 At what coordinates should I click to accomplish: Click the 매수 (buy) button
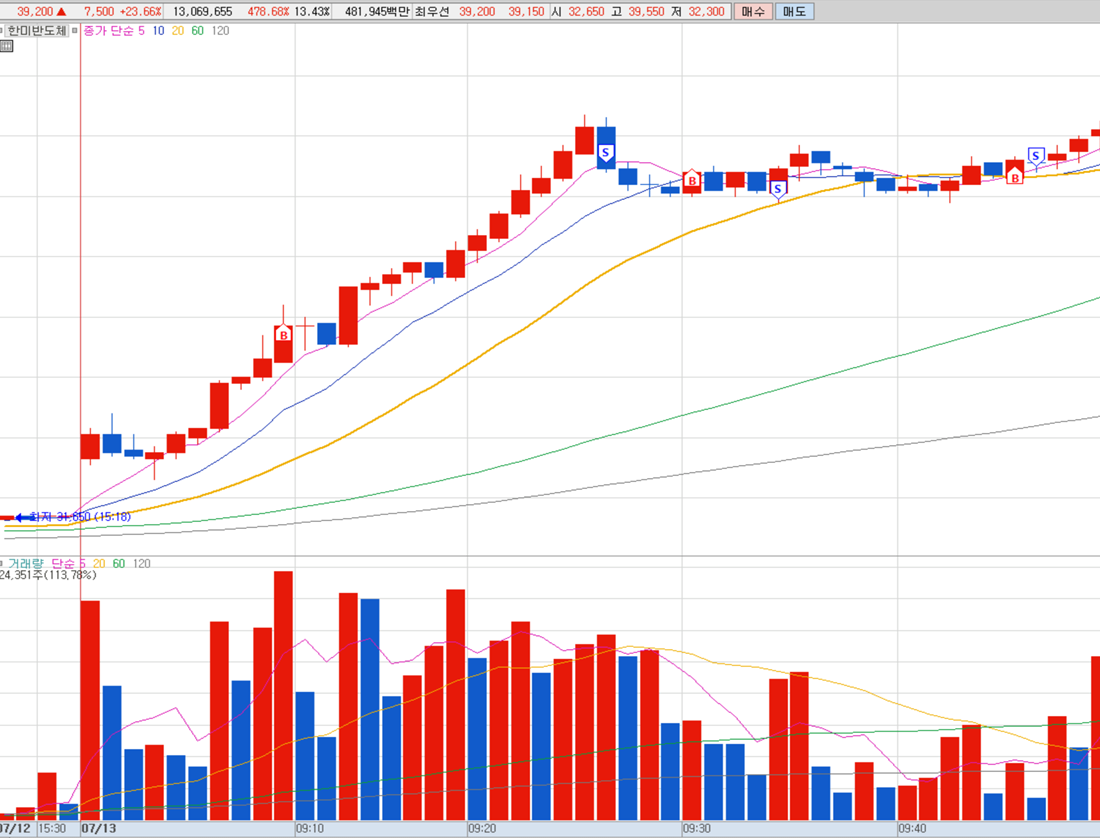(x=753, y=11)
